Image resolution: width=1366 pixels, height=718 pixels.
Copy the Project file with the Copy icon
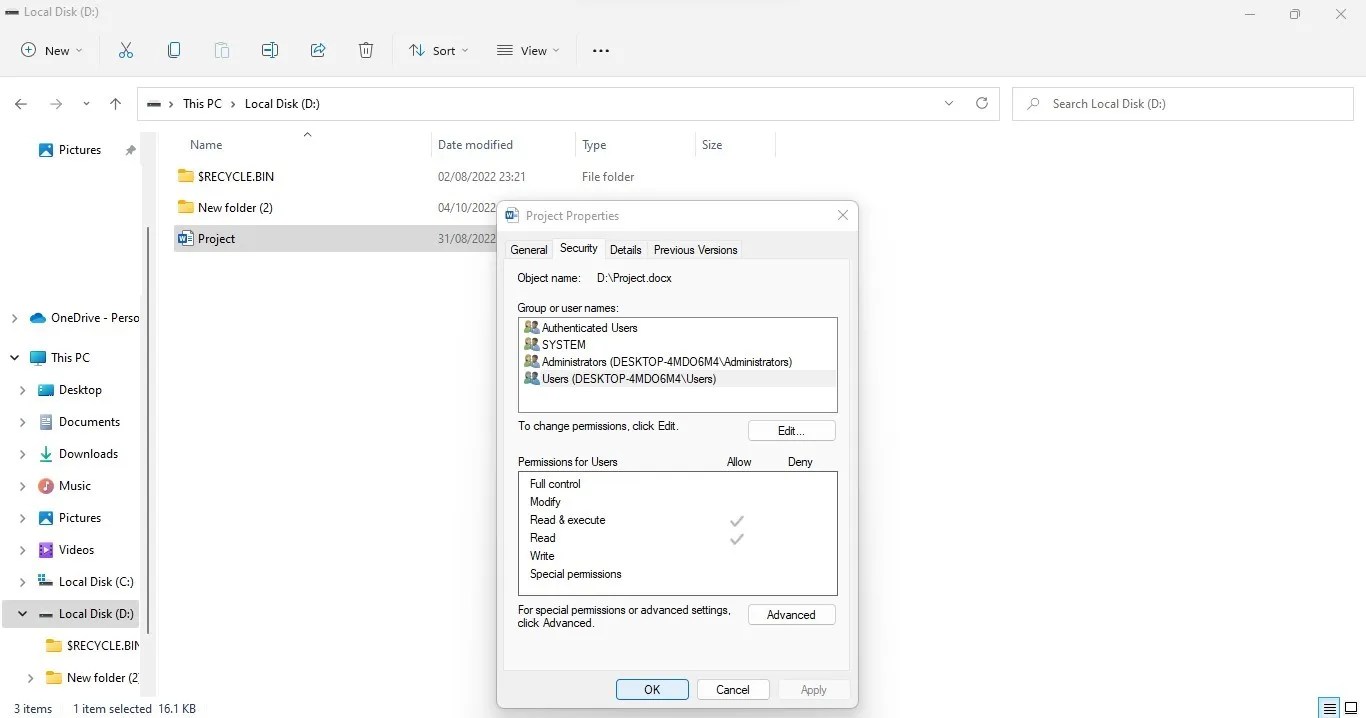click(174, 50)
